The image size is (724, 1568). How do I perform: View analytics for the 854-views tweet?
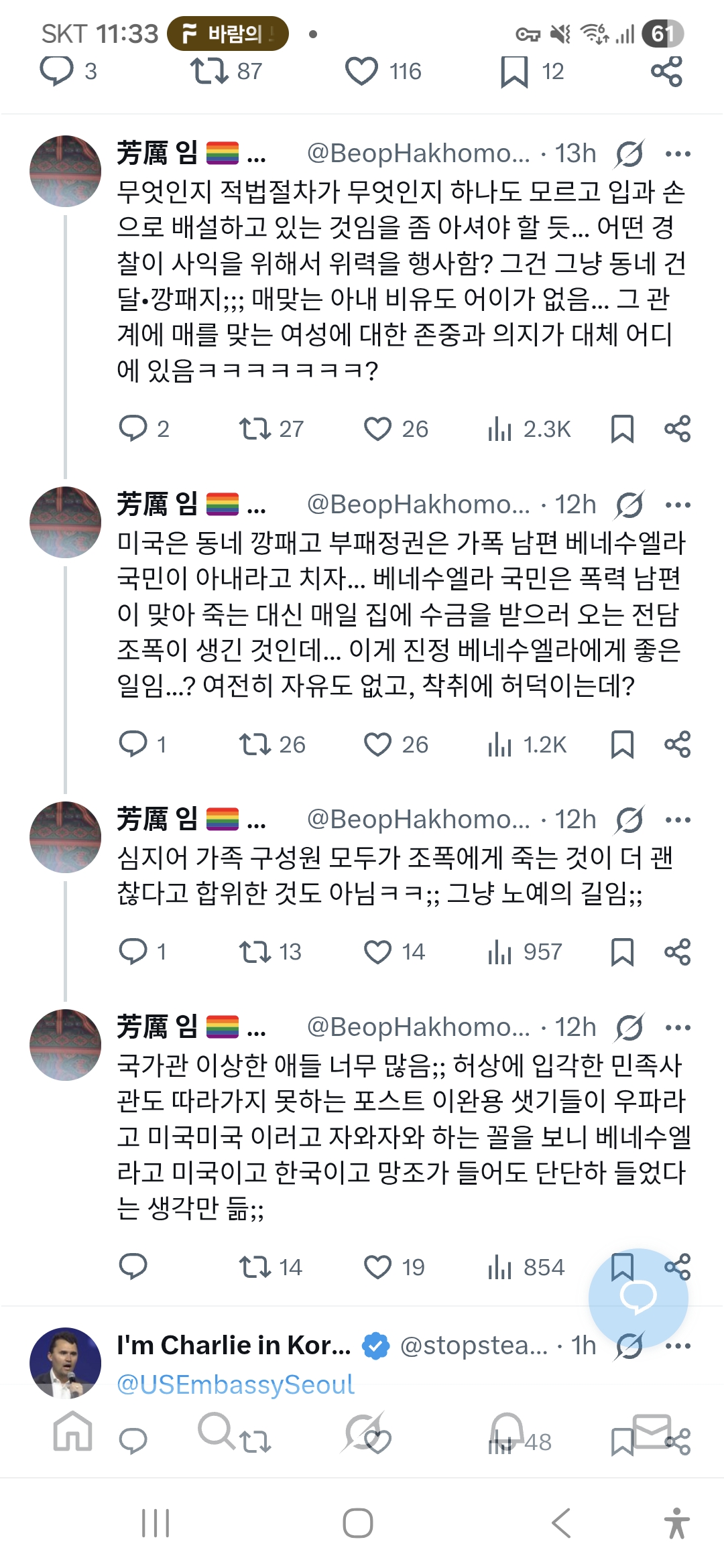pyautogui.click(x=499, y=1267)
